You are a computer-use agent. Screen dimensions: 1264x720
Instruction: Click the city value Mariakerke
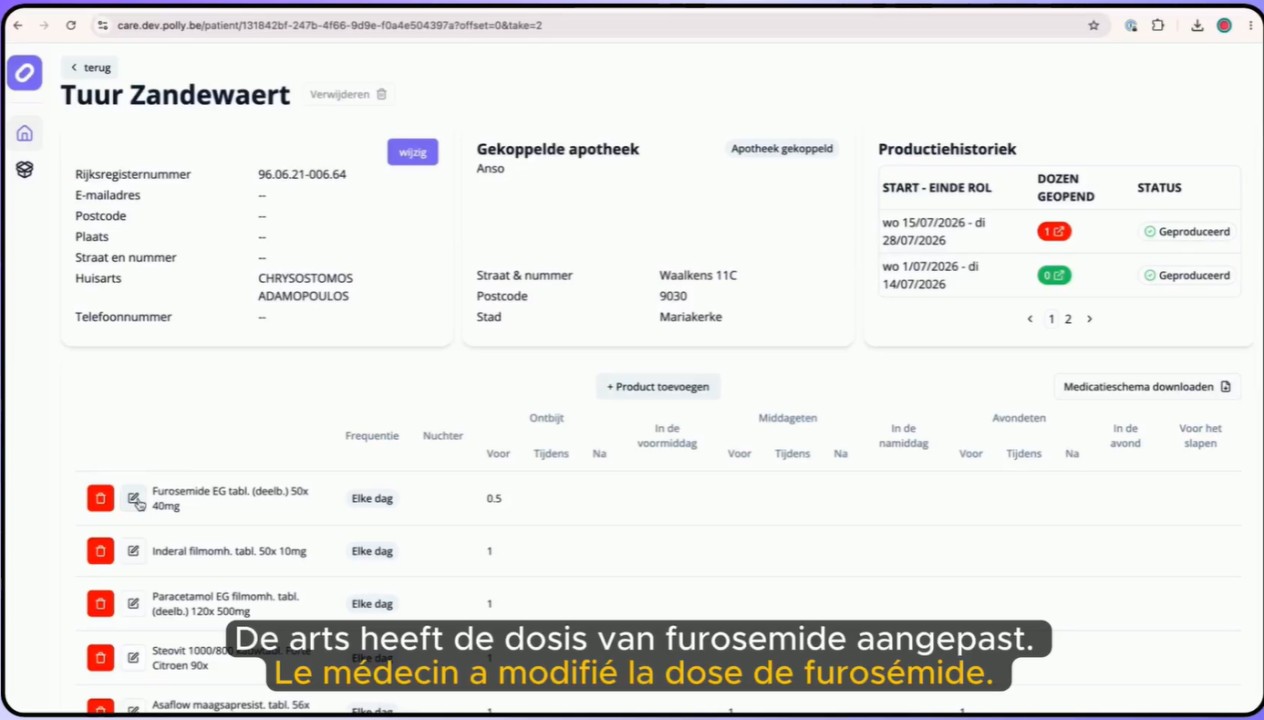point(690,317)
